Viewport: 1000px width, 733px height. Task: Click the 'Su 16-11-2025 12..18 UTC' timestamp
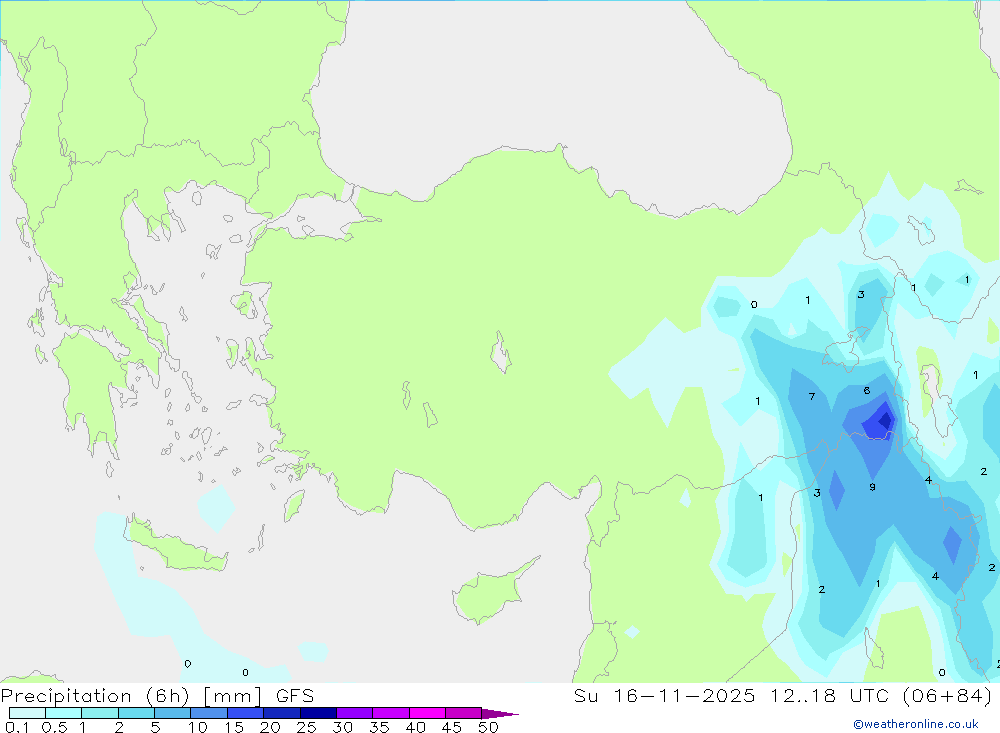pyautogui.click(x=730, y=695)
